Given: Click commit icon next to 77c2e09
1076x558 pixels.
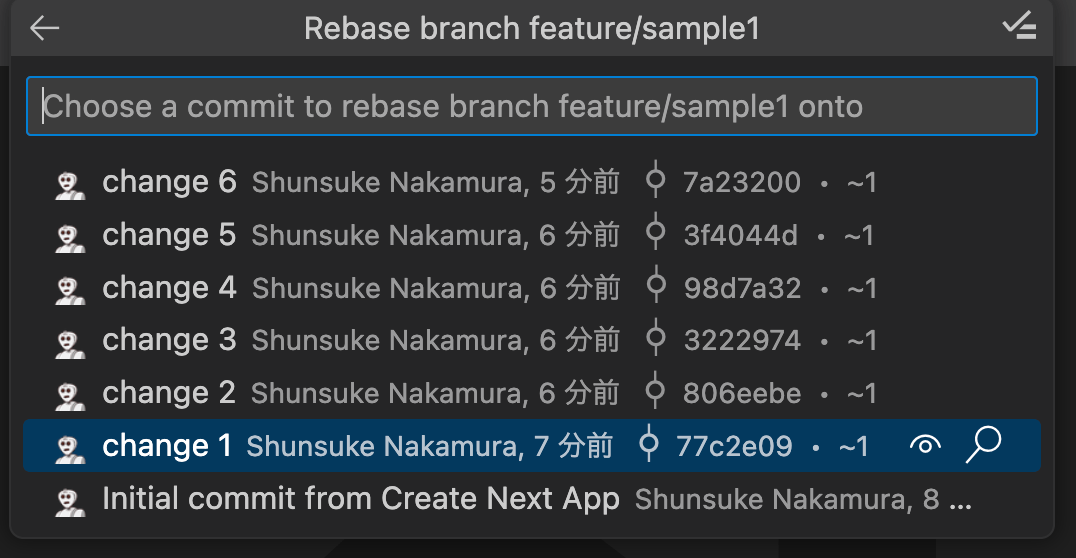Looking at the screenshot, I should (x=648, y=443).
